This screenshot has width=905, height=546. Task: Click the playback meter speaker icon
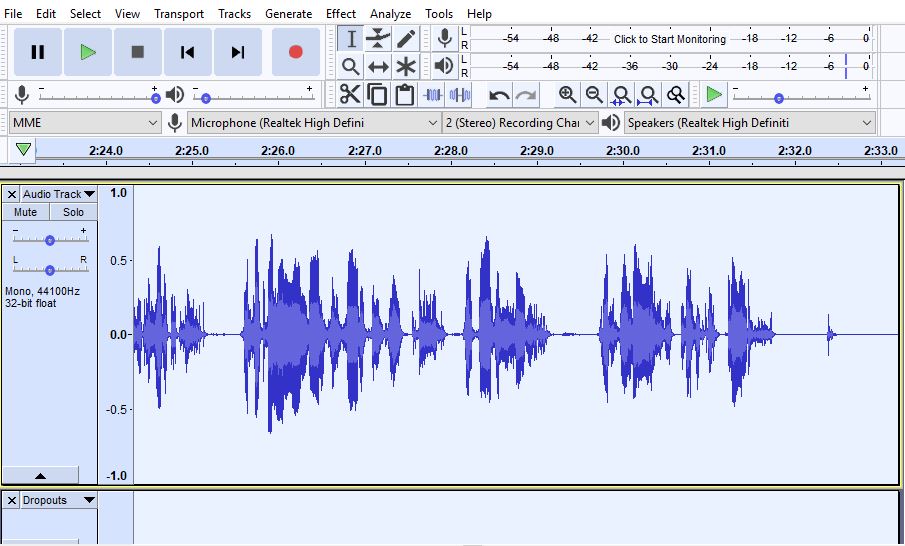(x=444, y=66)
